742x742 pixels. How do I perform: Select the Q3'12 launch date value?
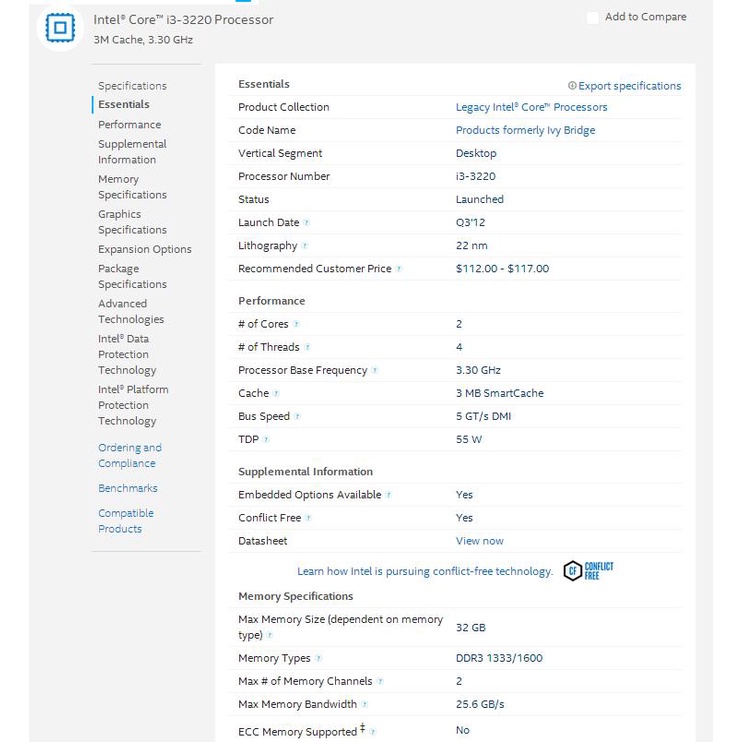click(470, 222)
